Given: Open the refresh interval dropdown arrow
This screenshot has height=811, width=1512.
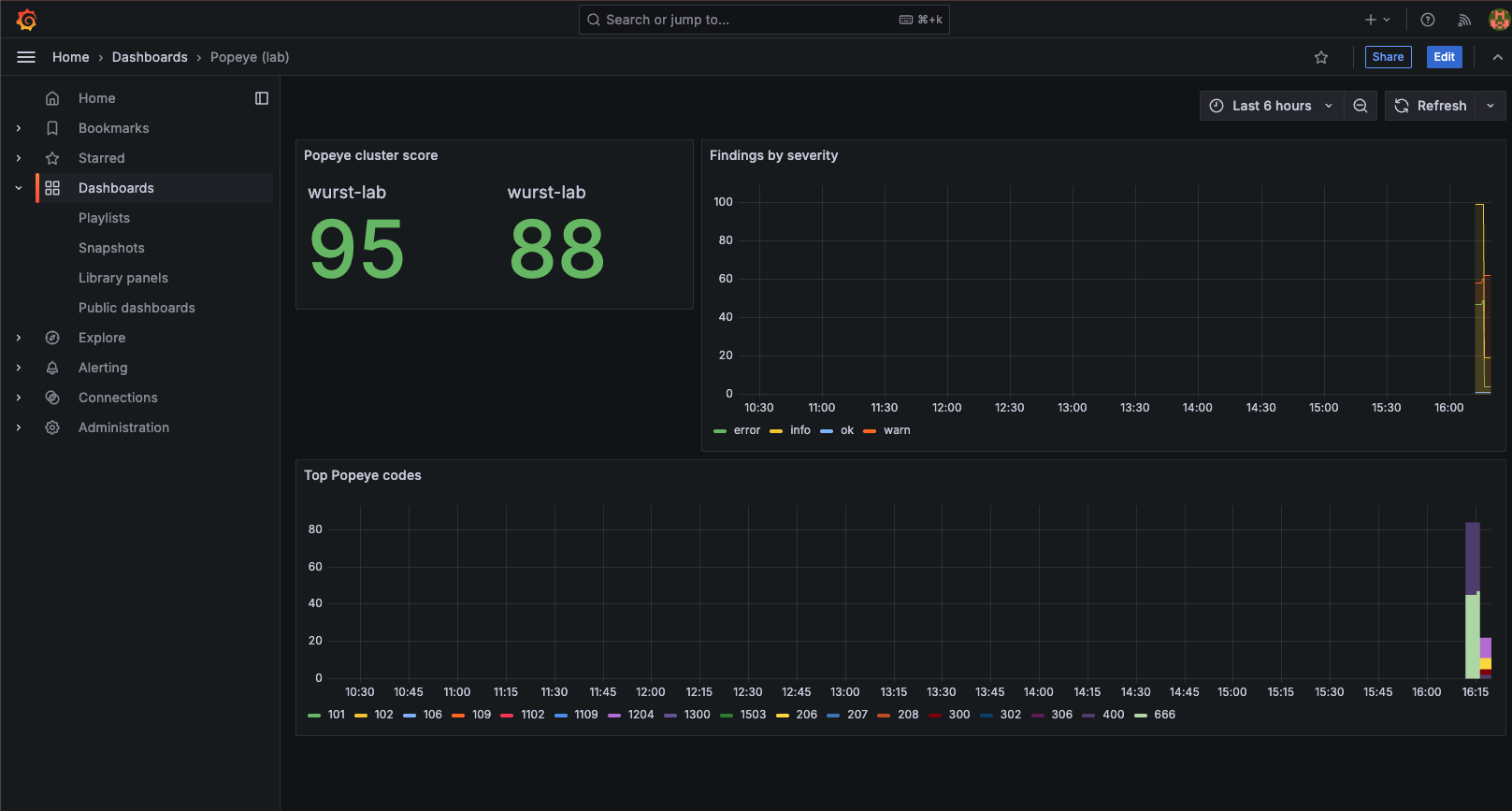Looking at the screenshot, I should click(x=1490, y=106).
